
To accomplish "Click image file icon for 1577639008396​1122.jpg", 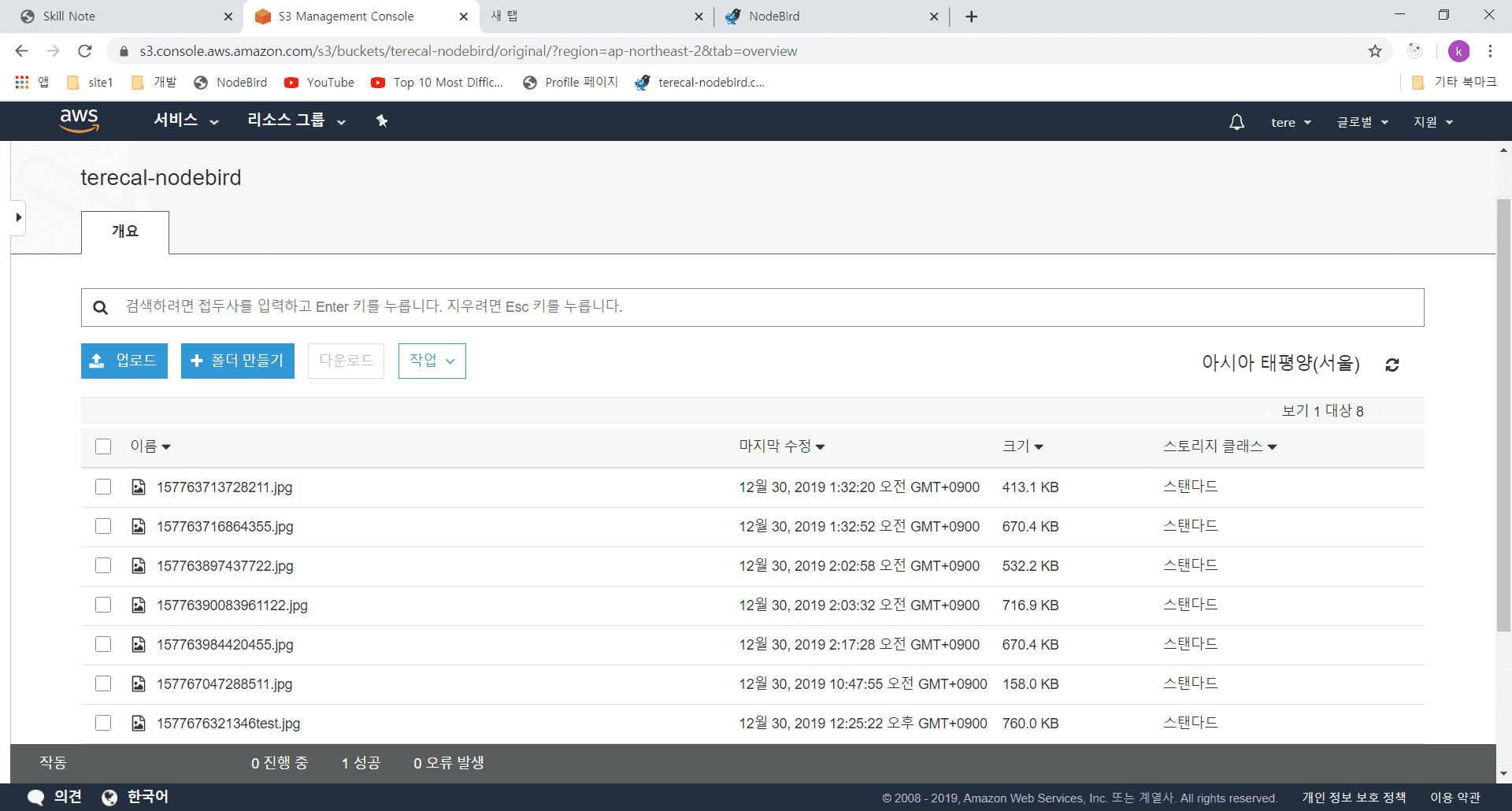I will pos(139,605).
